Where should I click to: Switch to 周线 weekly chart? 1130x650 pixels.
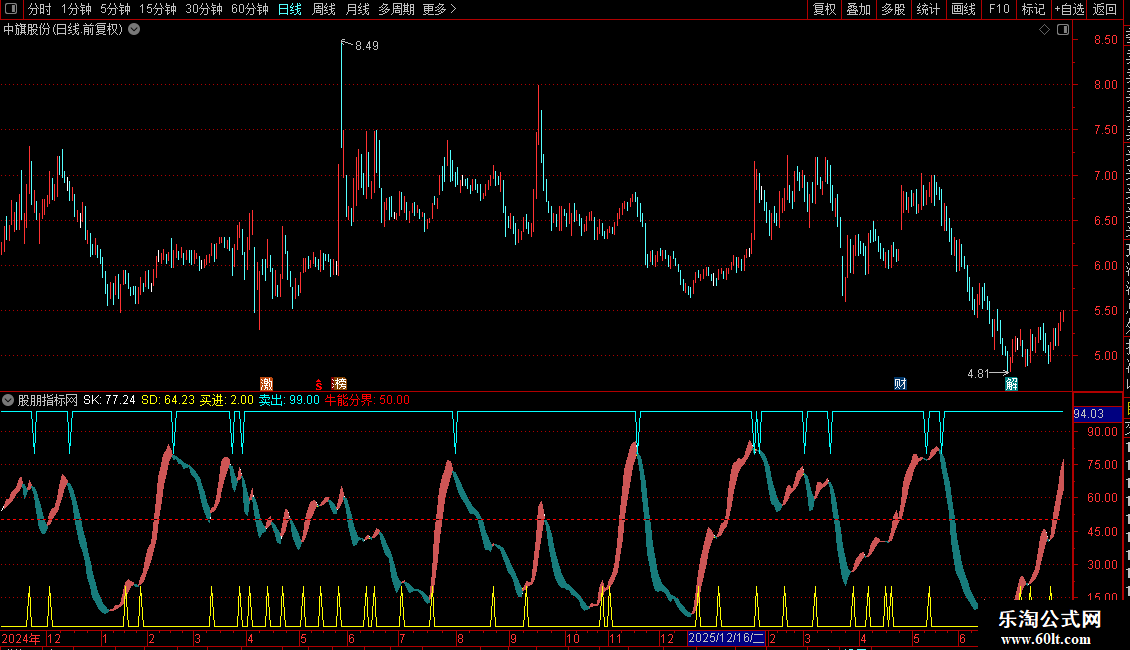324,9
